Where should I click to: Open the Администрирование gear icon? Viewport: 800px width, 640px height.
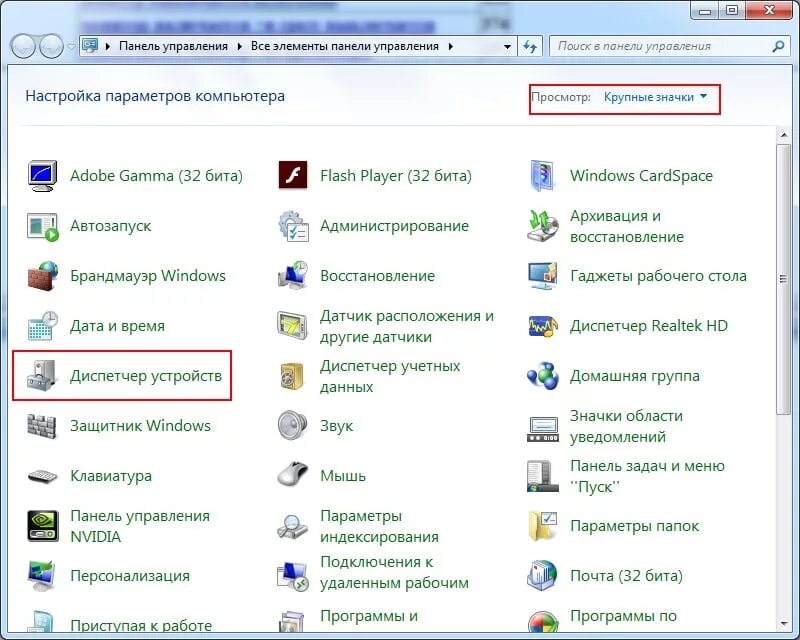pyautogui.click(x=293, y=226)
